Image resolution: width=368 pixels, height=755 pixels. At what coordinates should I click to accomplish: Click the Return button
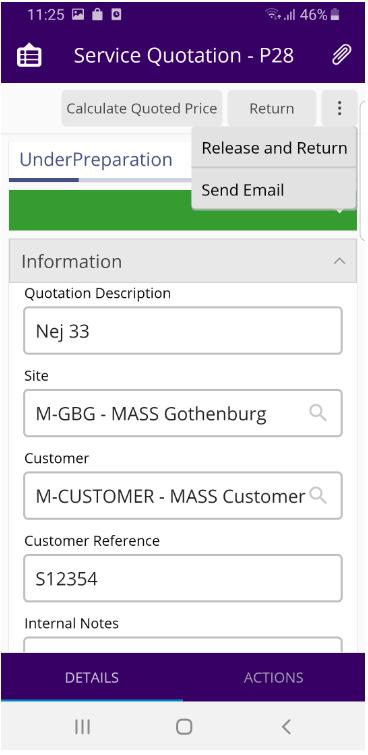(272, 108)
